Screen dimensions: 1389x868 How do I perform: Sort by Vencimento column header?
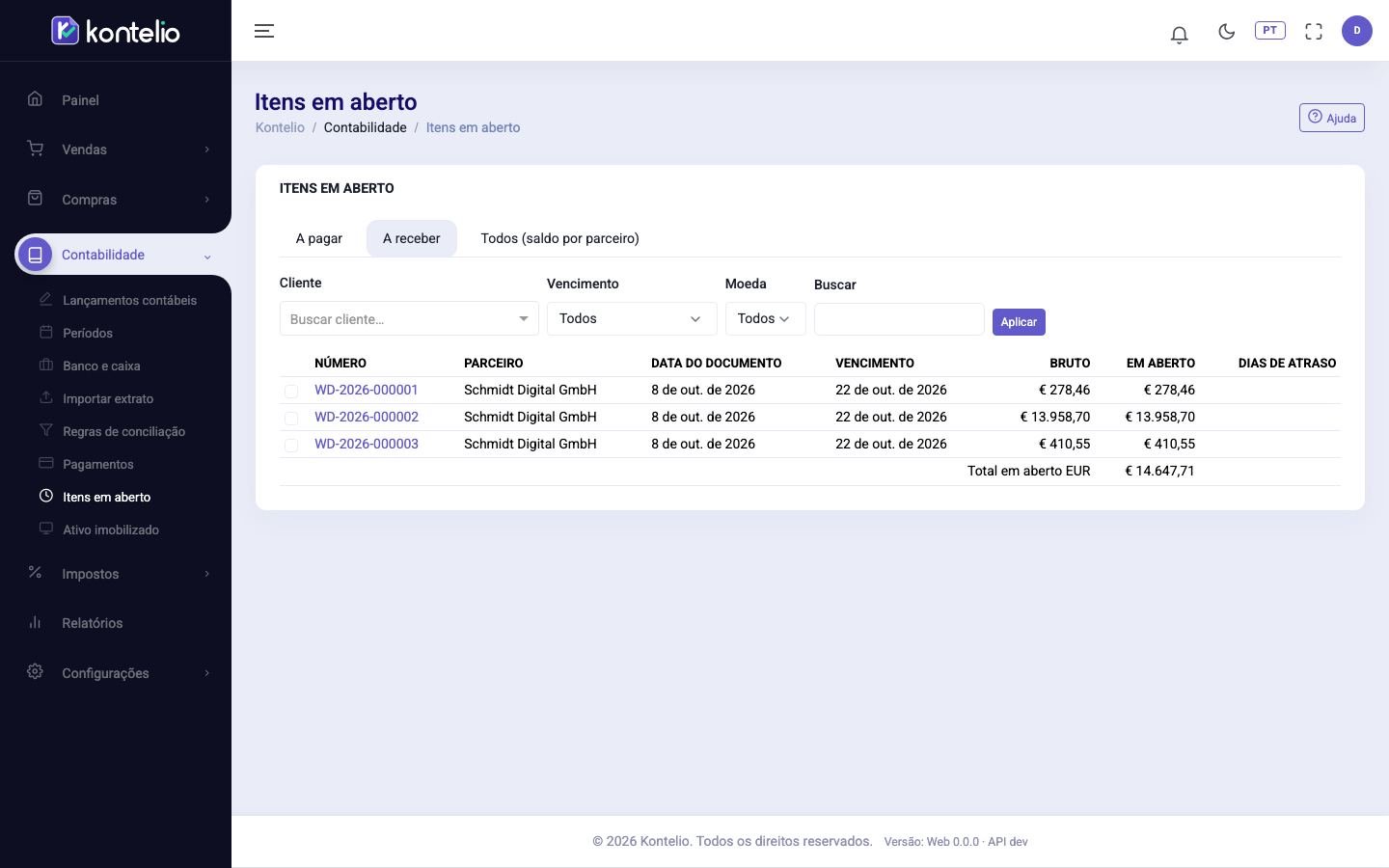[875, 364]
